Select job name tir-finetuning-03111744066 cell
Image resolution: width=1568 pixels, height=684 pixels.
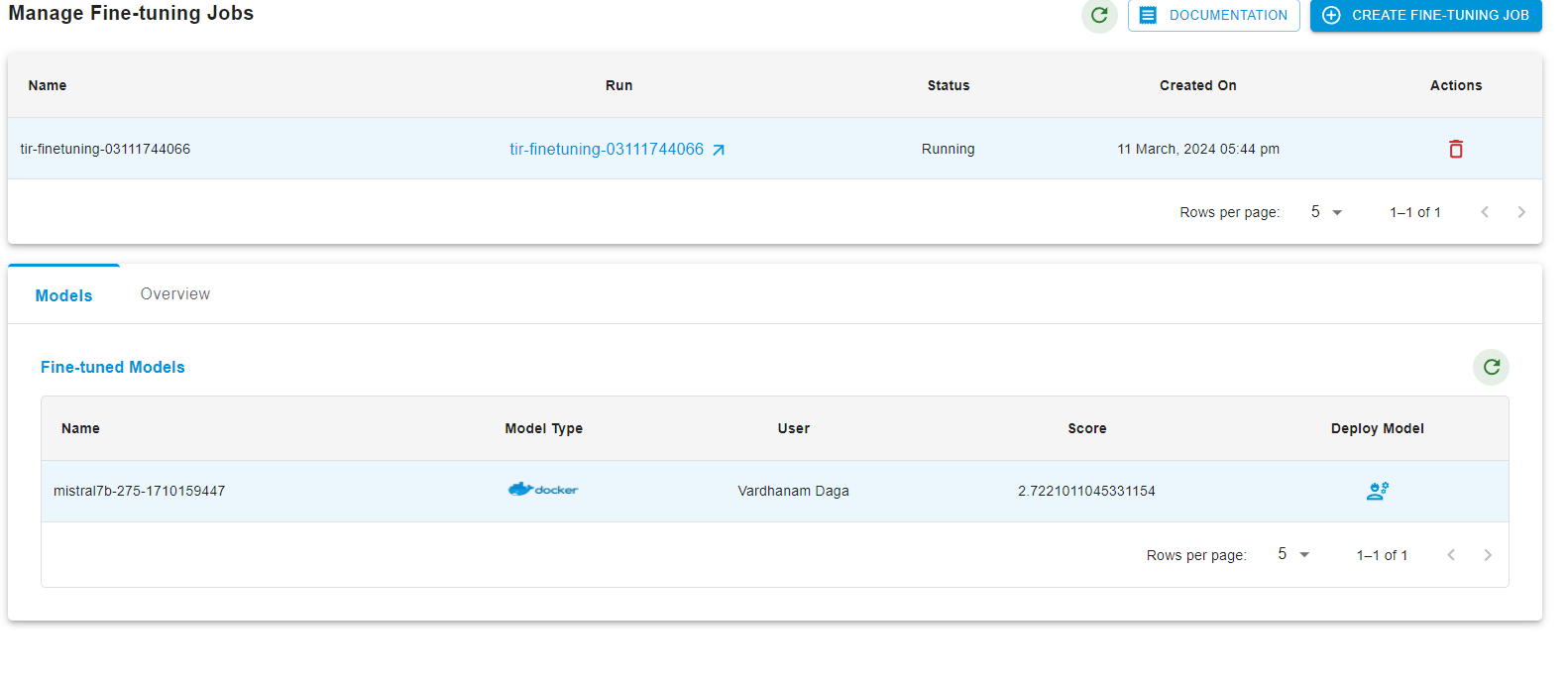[105, 149]
